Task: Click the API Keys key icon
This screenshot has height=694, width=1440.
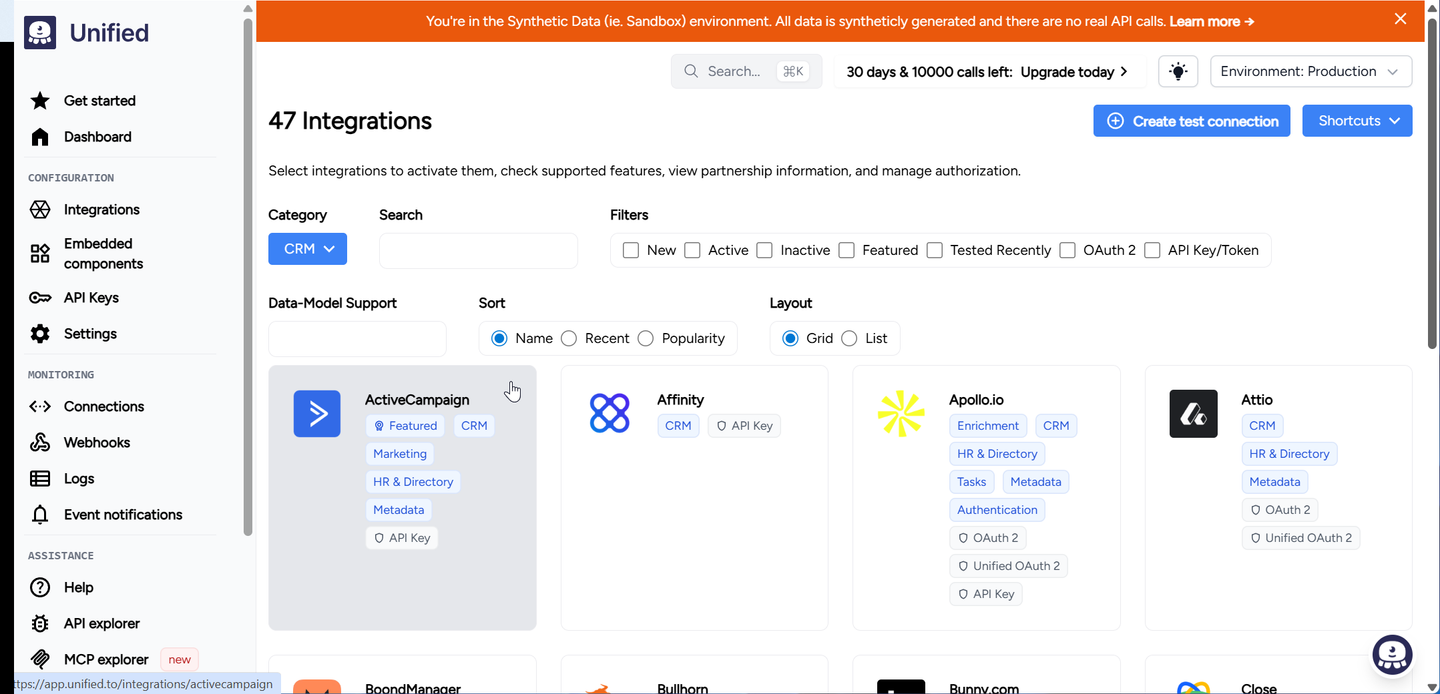Action: [40, 298]
